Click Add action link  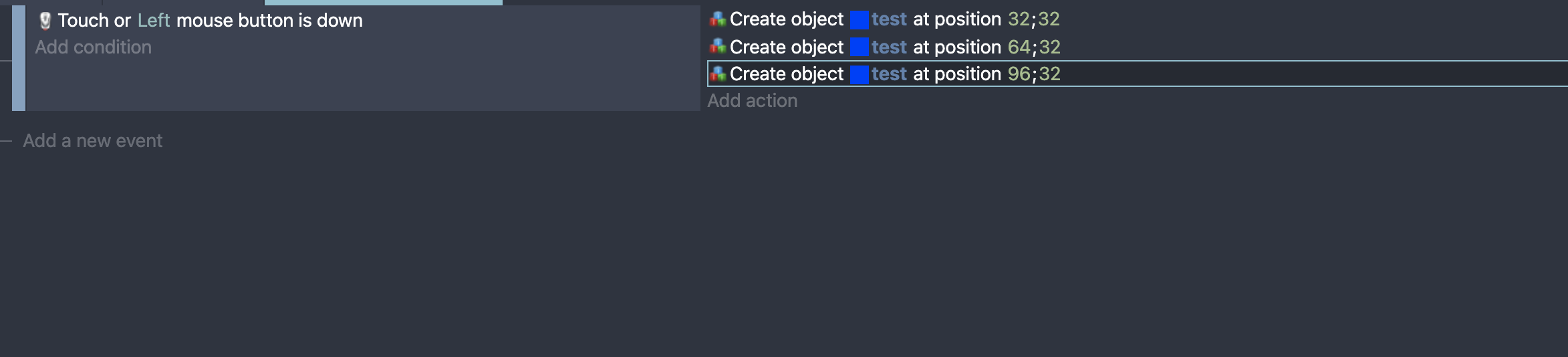click(752, 100)
